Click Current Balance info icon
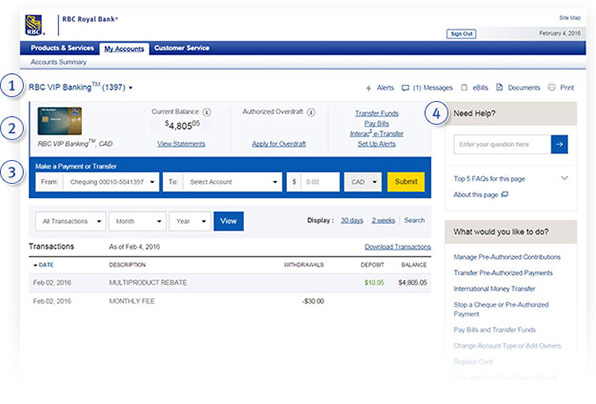Viewport: 596px width, 404px height. coord(207,112)
